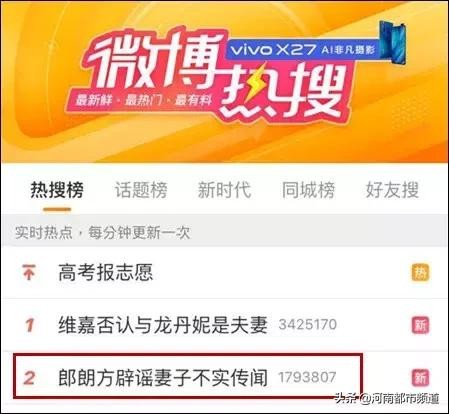Switch to the 同城榜 tab

(308, 190)
